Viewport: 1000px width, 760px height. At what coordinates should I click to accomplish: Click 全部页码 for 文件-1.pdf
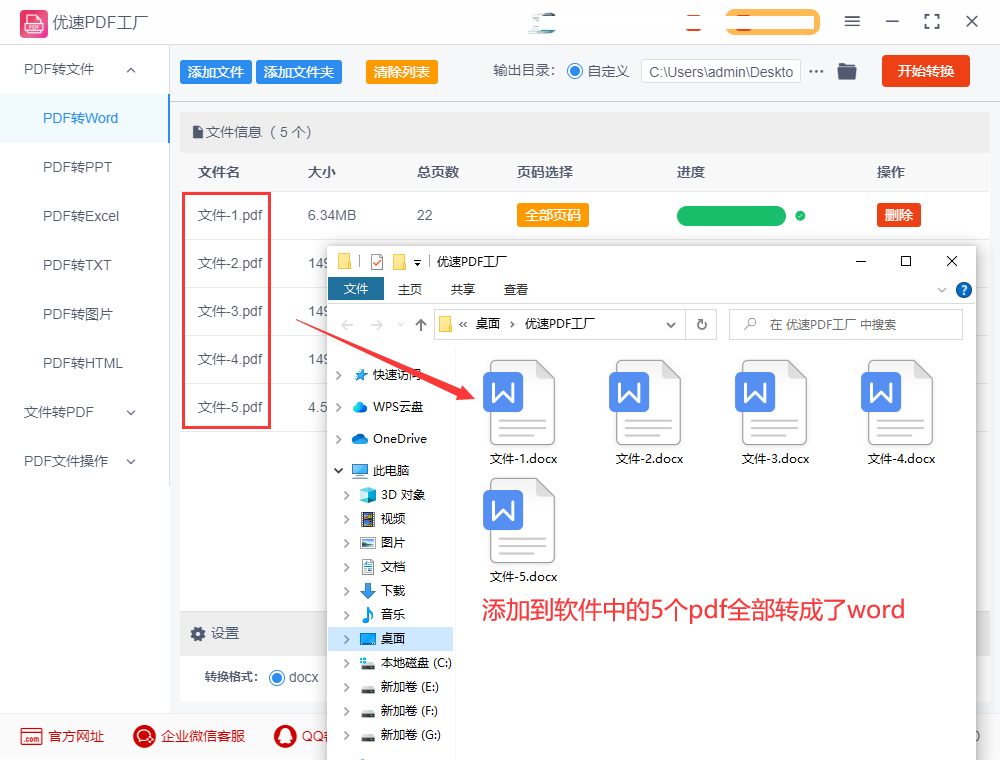pyautogui.click(x=553, y=216)
